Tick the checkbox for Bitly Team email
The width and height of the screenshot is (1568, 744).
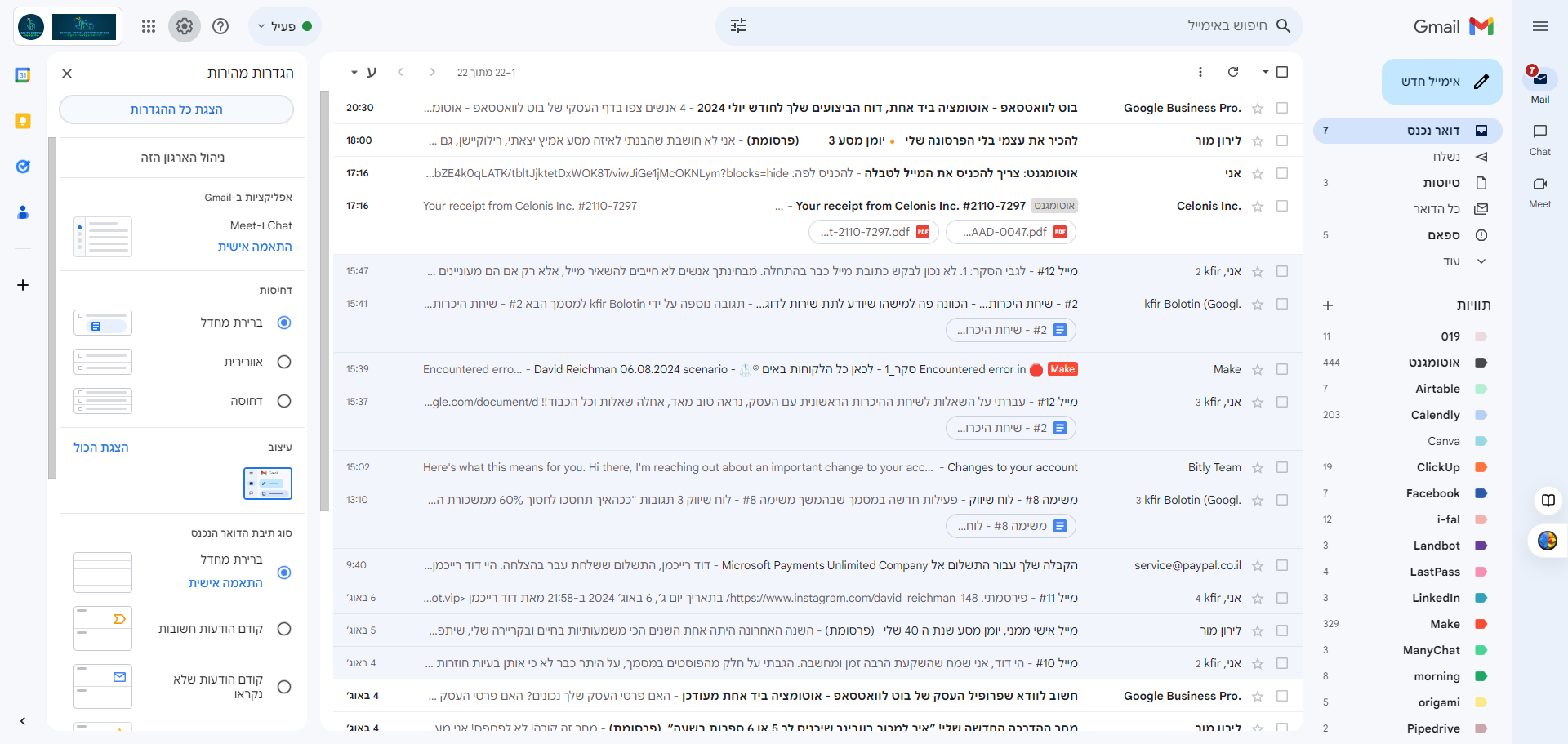1282,467
